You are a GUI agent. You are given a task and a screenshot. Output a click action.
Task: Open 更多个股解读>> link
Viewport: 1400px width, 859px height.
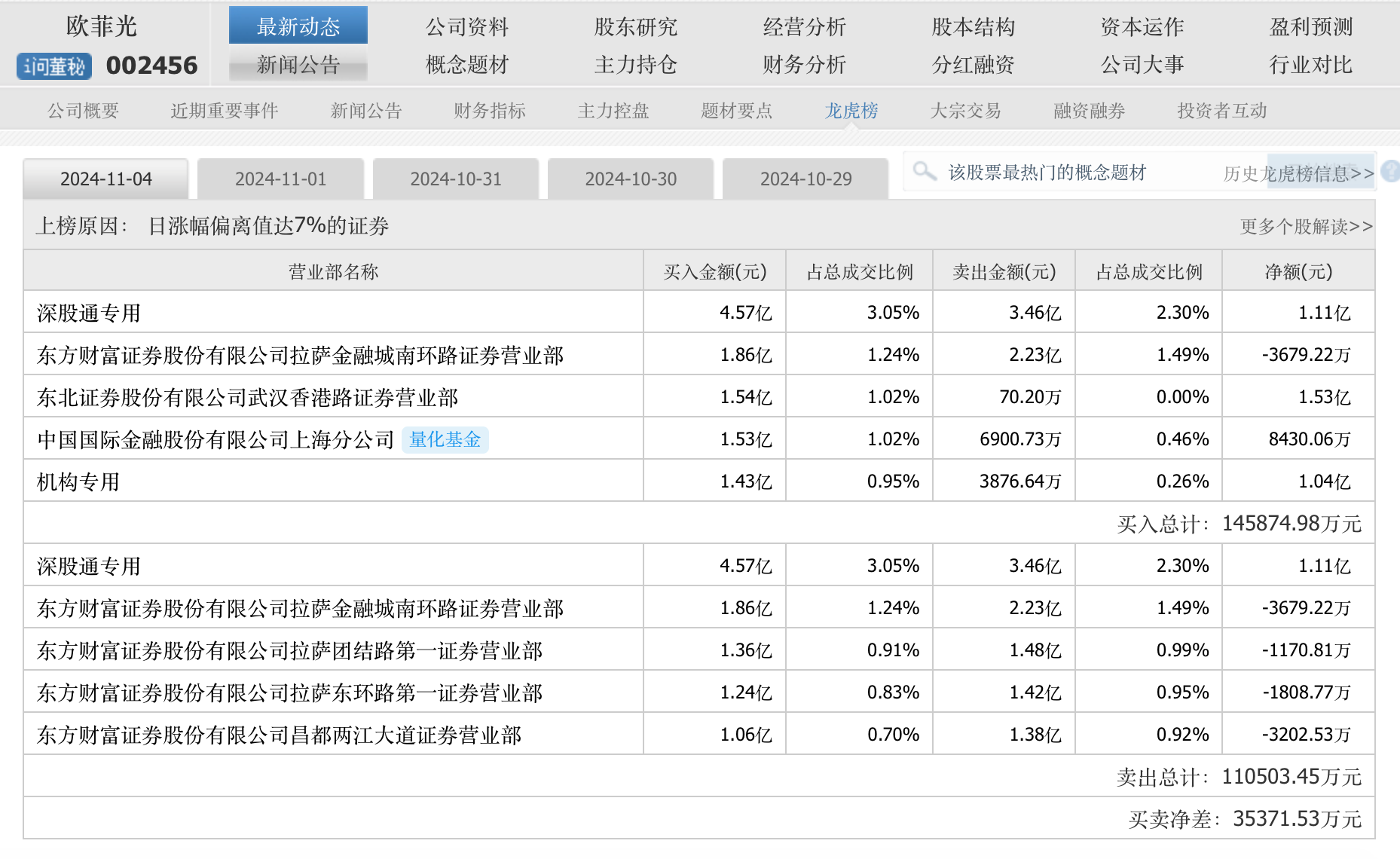coord(1307,227)
